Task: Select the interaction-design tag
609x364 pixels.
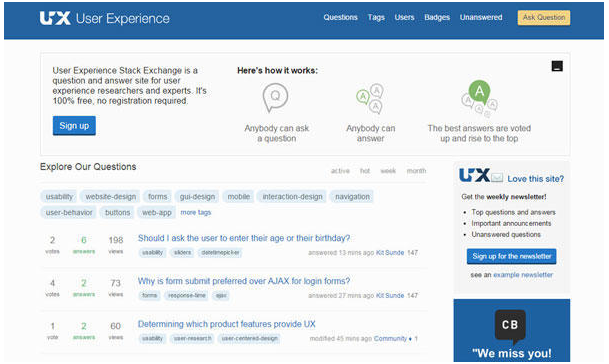Action: (292, 197)
